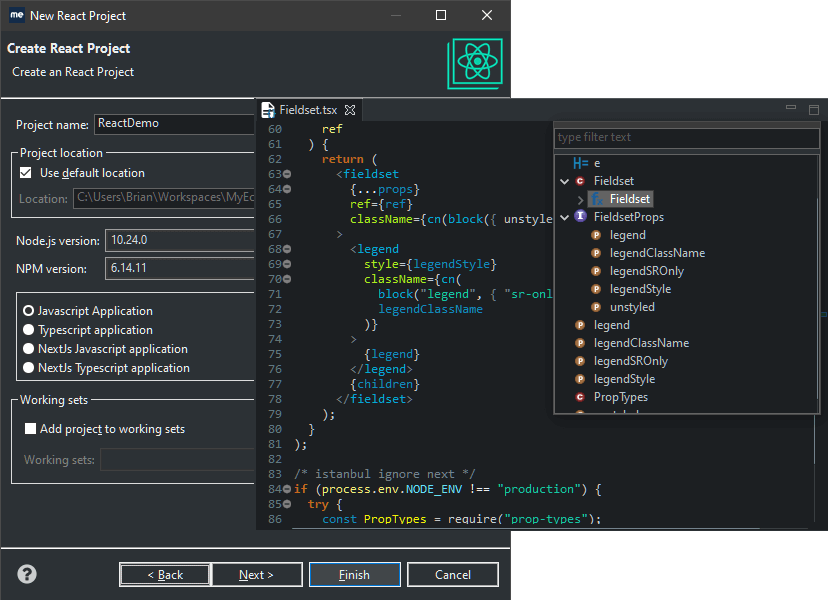Click the fx function icon of highlighted Fieldset
Viewport: 828px width, 600px height.
[x=597, y=199]
